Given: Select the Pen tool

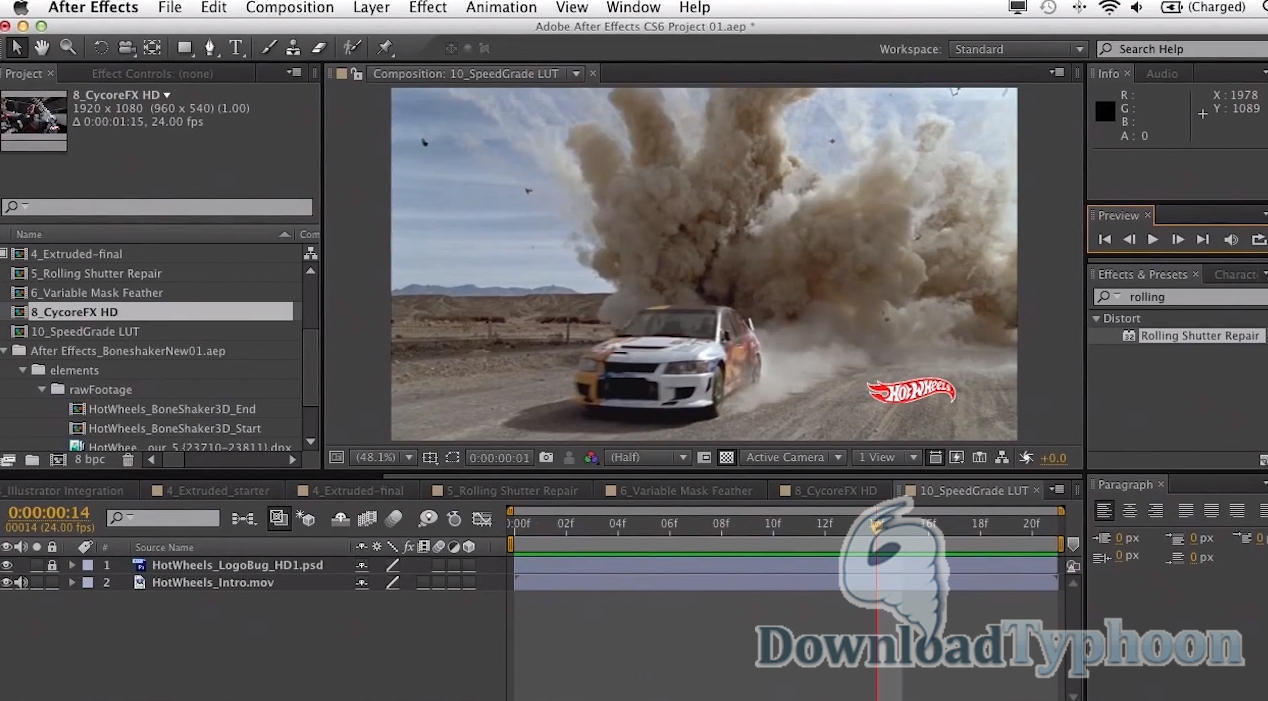Looking at the screenshot, I should (210, 47).
